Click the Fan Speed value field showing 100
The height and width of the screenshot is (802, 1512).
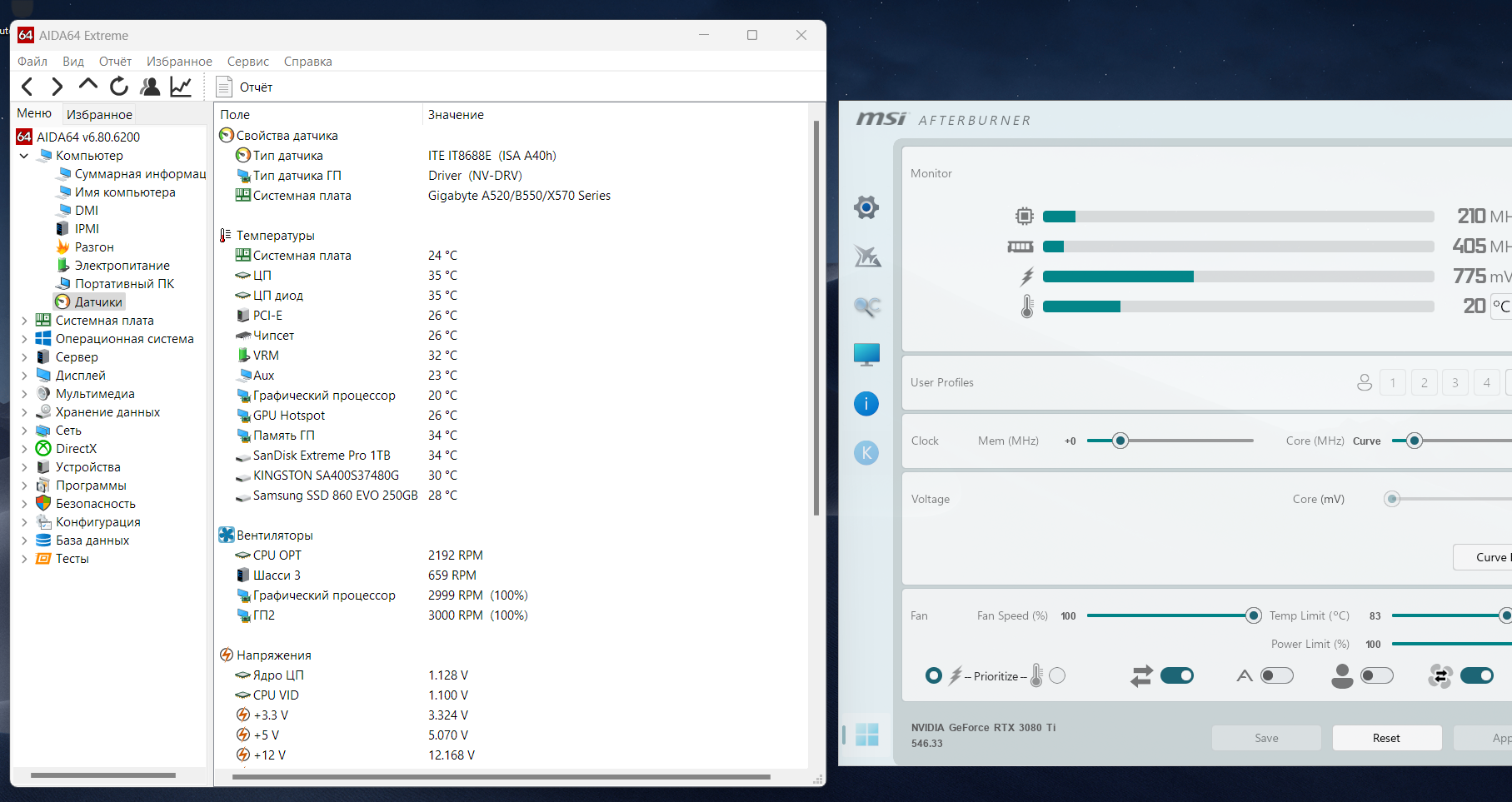pos(1068,616)
